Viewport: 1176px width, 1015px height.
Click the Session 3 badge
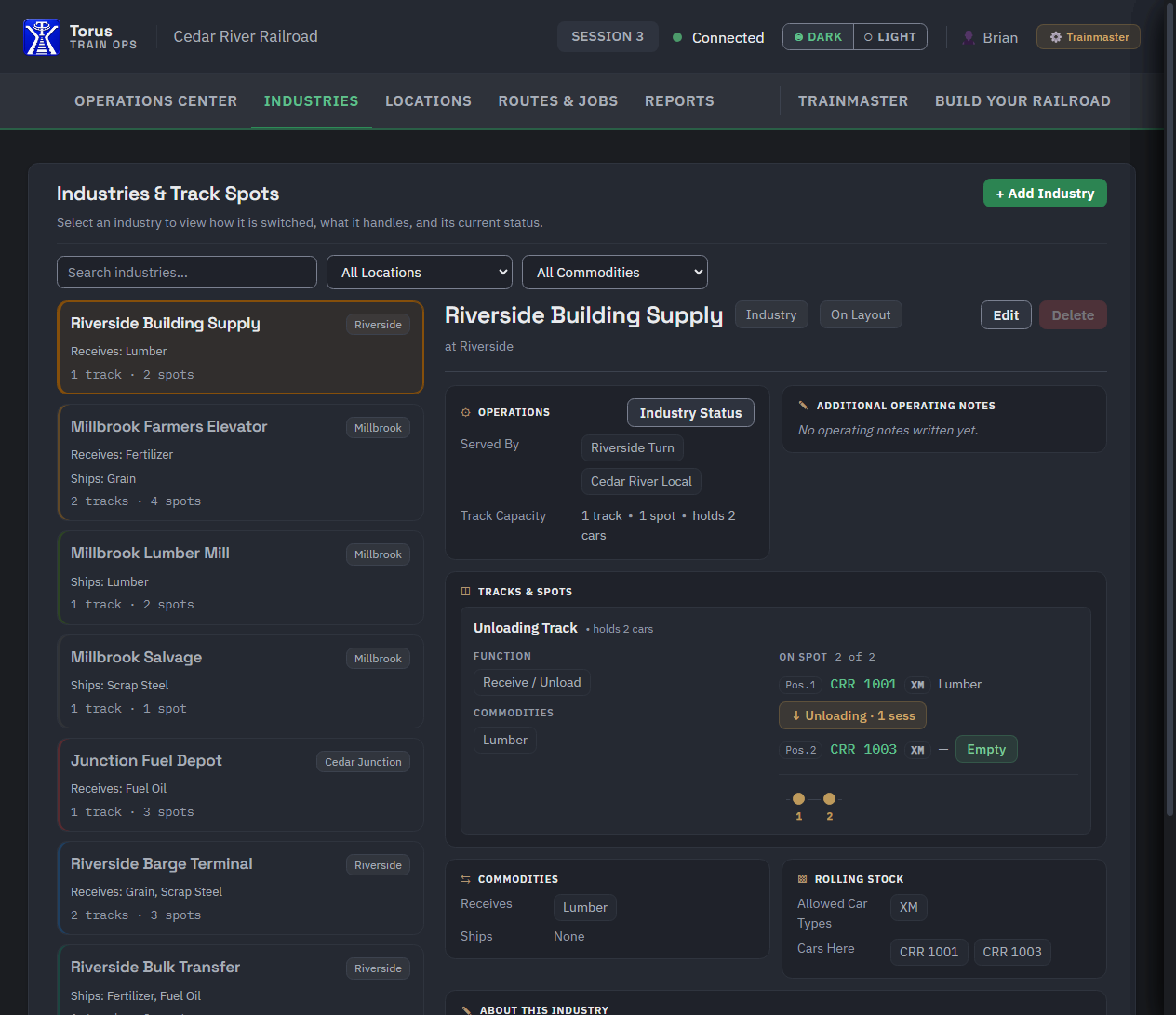608,36
